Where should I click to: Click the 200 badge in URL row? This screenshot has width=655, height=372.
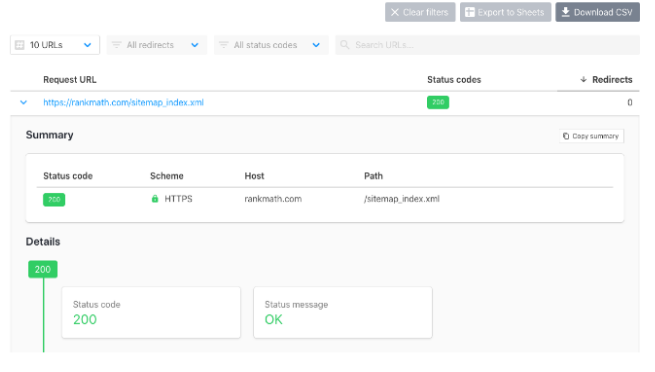click(438, 102)
